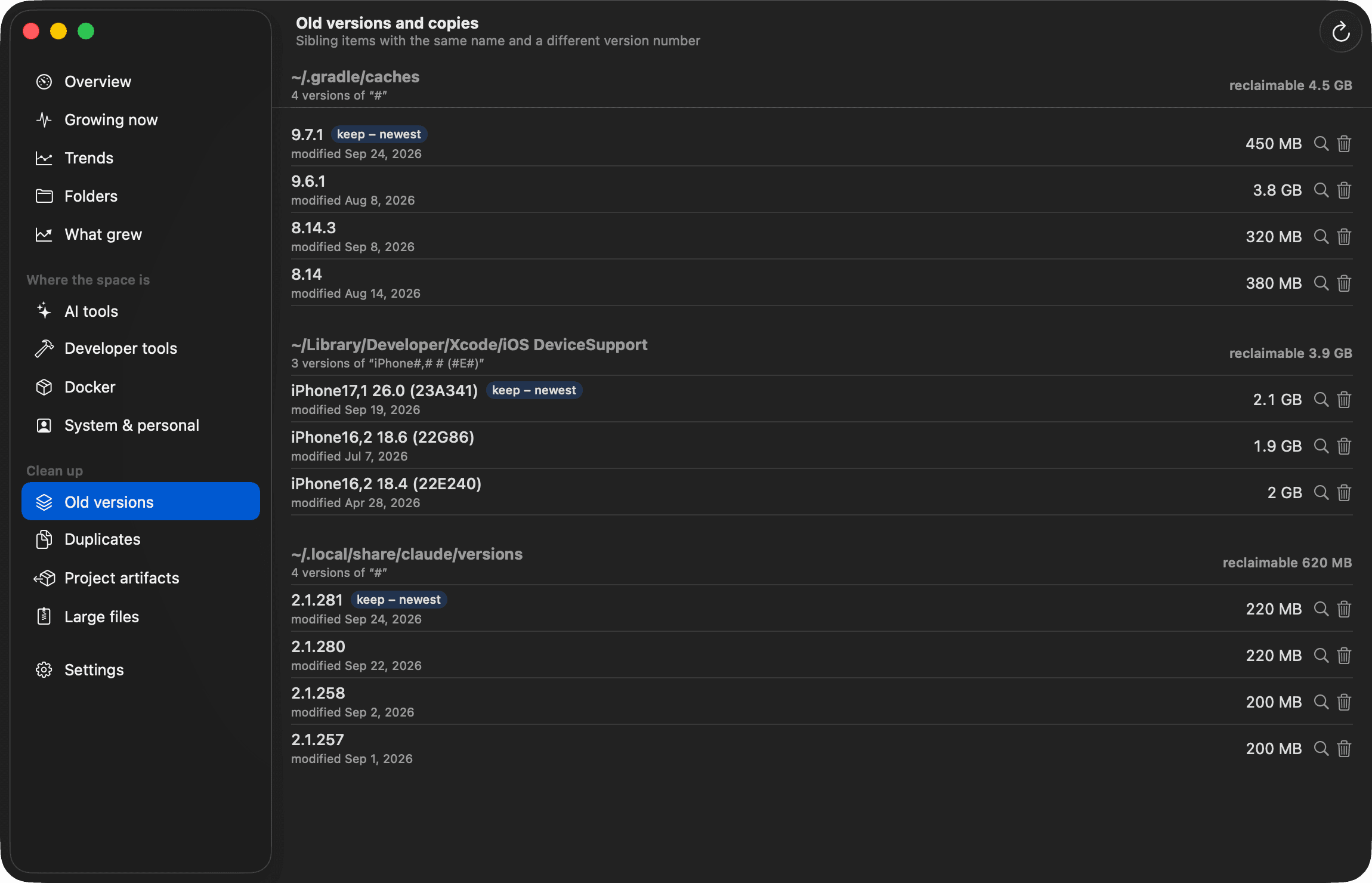Trash iPhone16,2 18.4 (22E240) entry

pyautogui.click(x=1344, y=493)
